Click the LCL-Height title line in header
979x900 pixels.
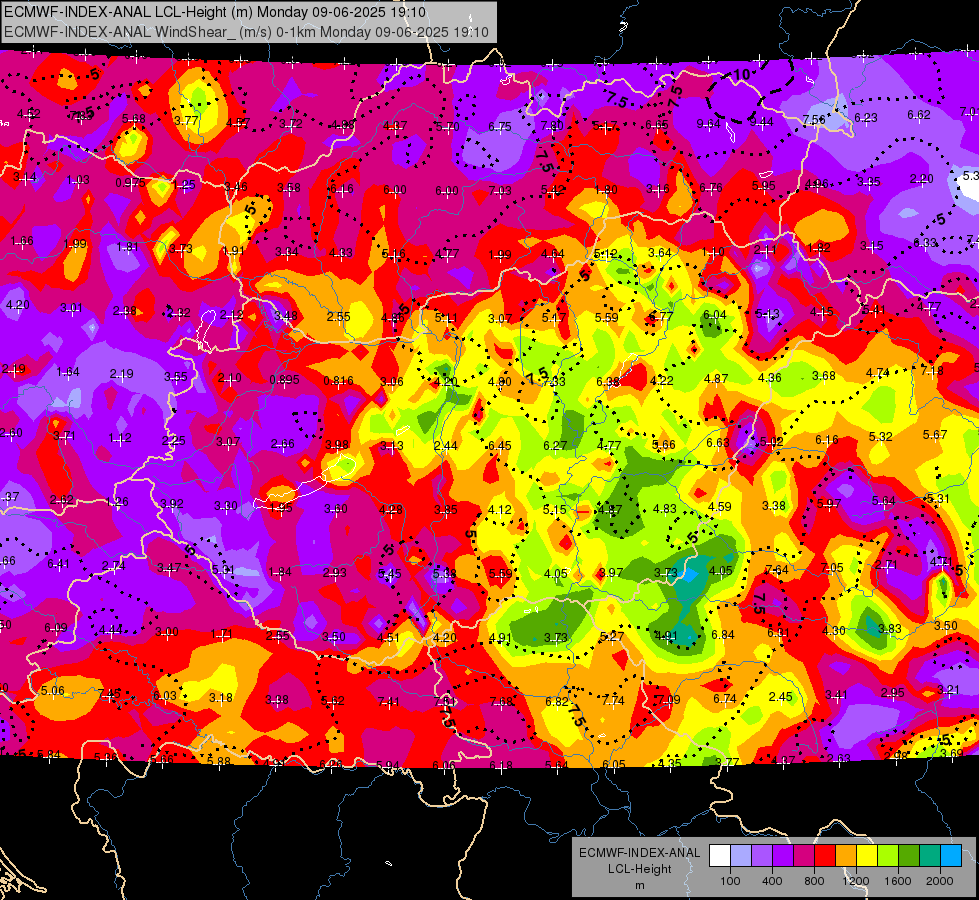pos(215,12)
